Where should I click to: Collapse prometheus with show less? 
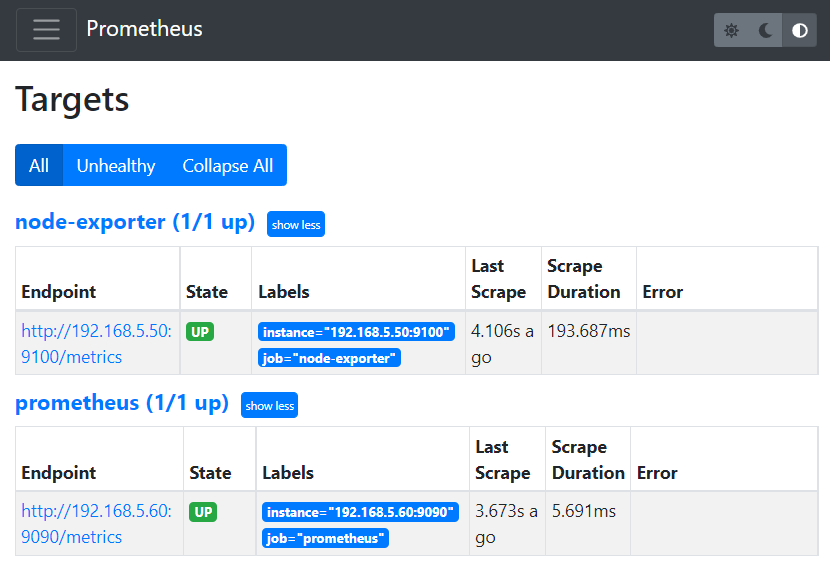pyautogui.click(x=270, y=405)
